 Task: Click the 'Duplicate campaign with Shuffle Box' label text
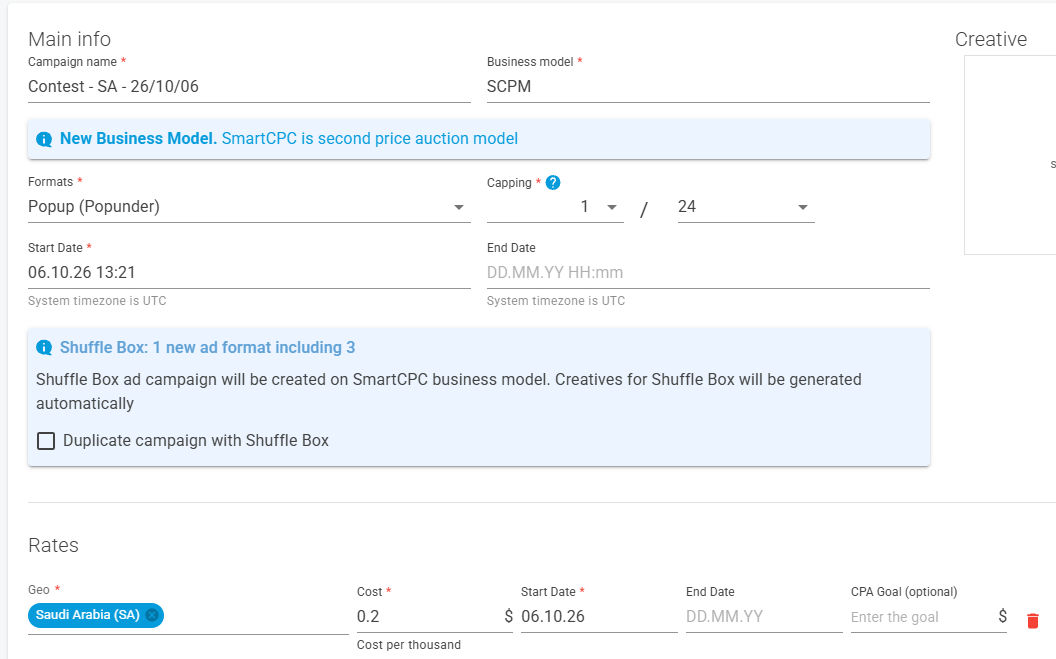196,441
